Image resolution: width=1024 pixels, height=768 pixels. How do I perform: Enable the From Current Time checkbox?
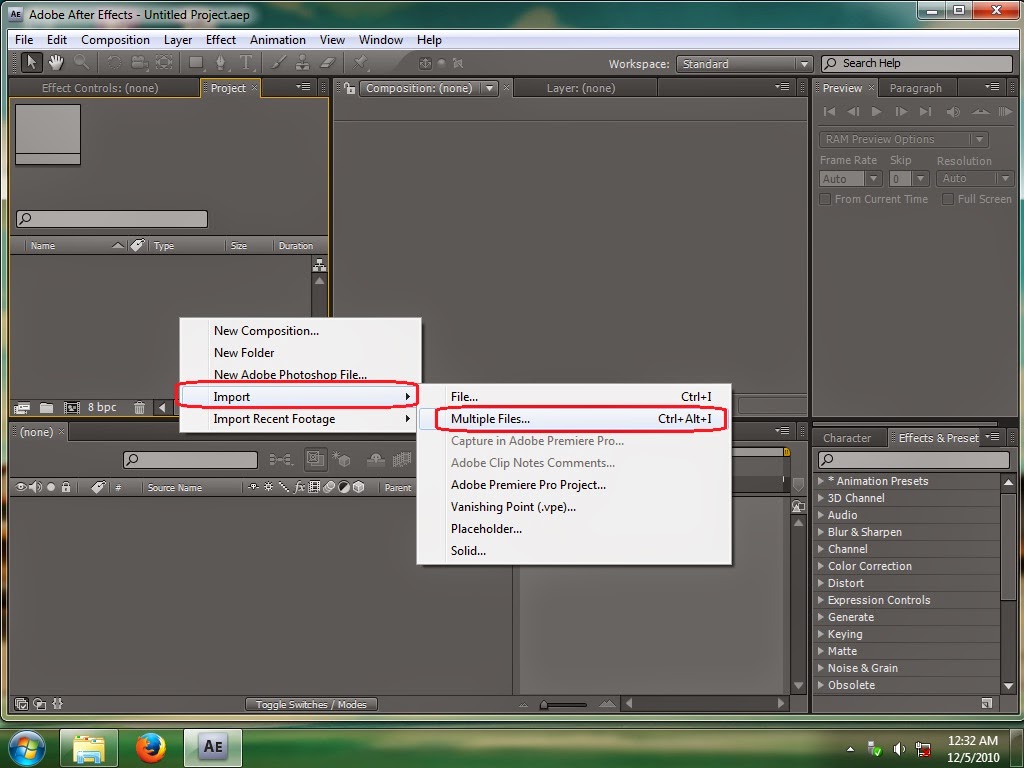[825, 199]
